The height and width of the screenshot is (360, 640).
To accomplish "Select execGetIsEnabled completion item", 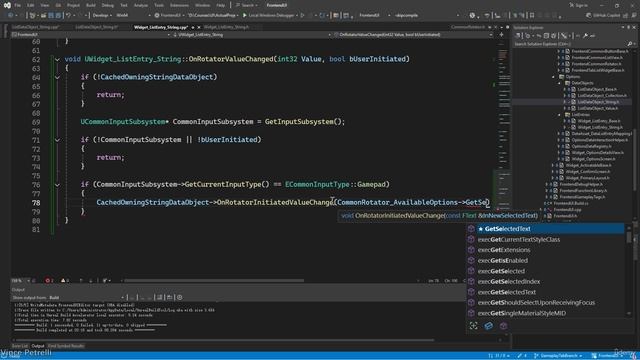I will point(545,260).
